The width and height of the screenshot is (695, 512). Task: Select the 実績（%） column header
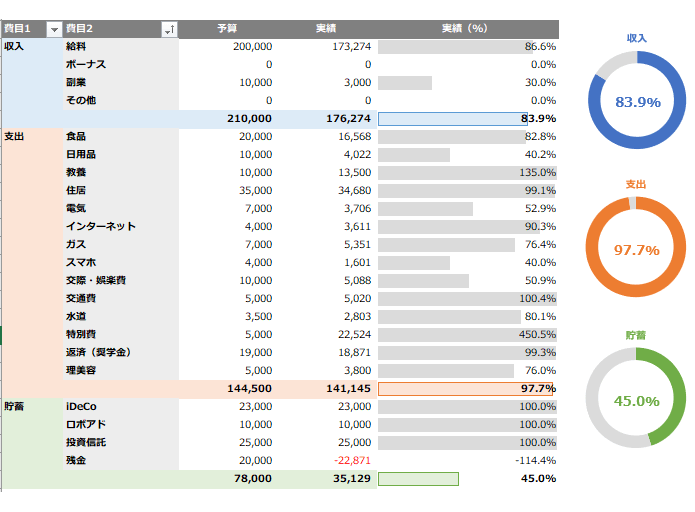coord(466,29)
